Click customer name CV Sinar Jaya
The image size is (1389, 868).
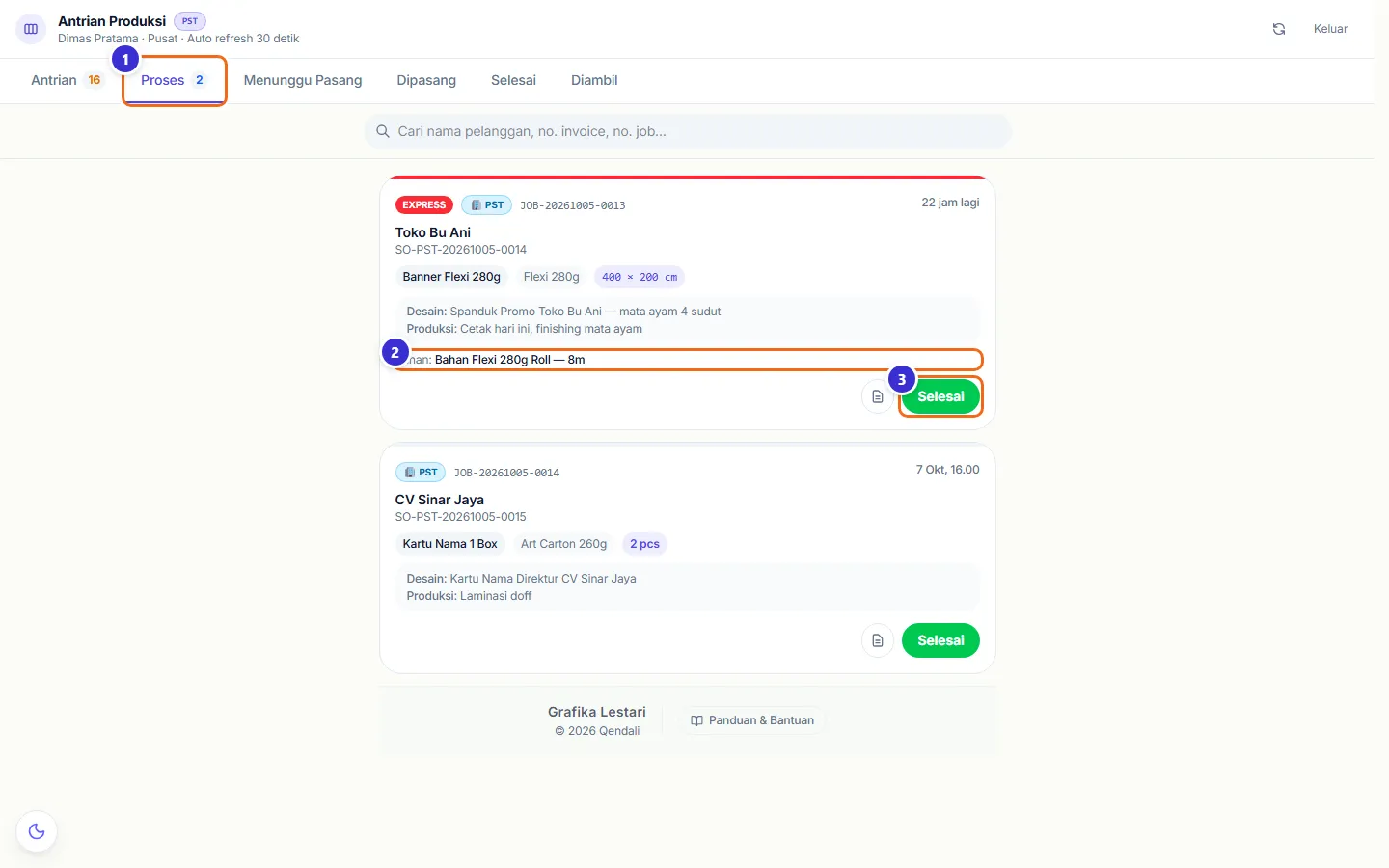tap(440, 500)
